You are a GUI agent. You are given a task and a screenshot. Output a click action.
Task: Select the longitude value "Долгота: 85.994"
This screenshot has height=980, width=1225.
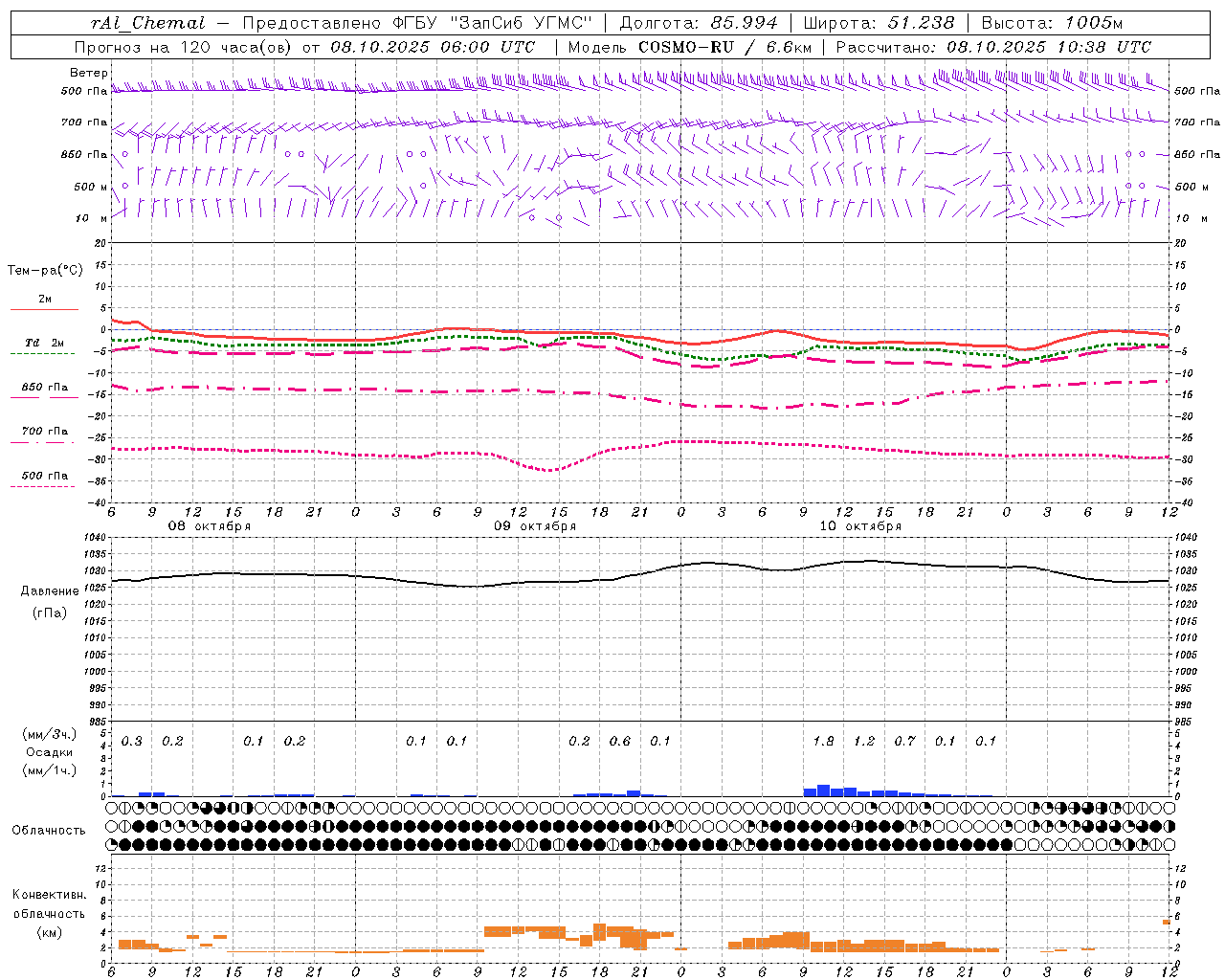700,23
